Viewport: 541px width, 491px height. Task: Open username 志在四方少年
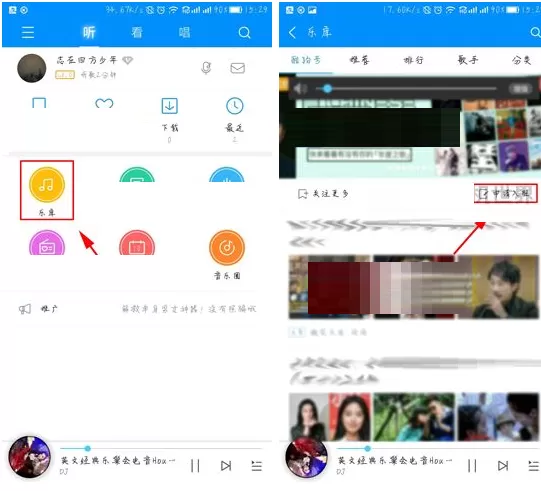(x=87, y=60)
